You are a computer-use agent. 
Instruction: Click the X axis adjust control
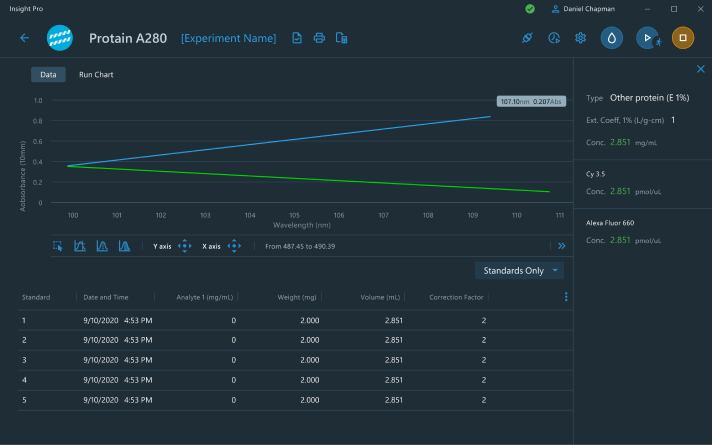[x=233, y=246]
